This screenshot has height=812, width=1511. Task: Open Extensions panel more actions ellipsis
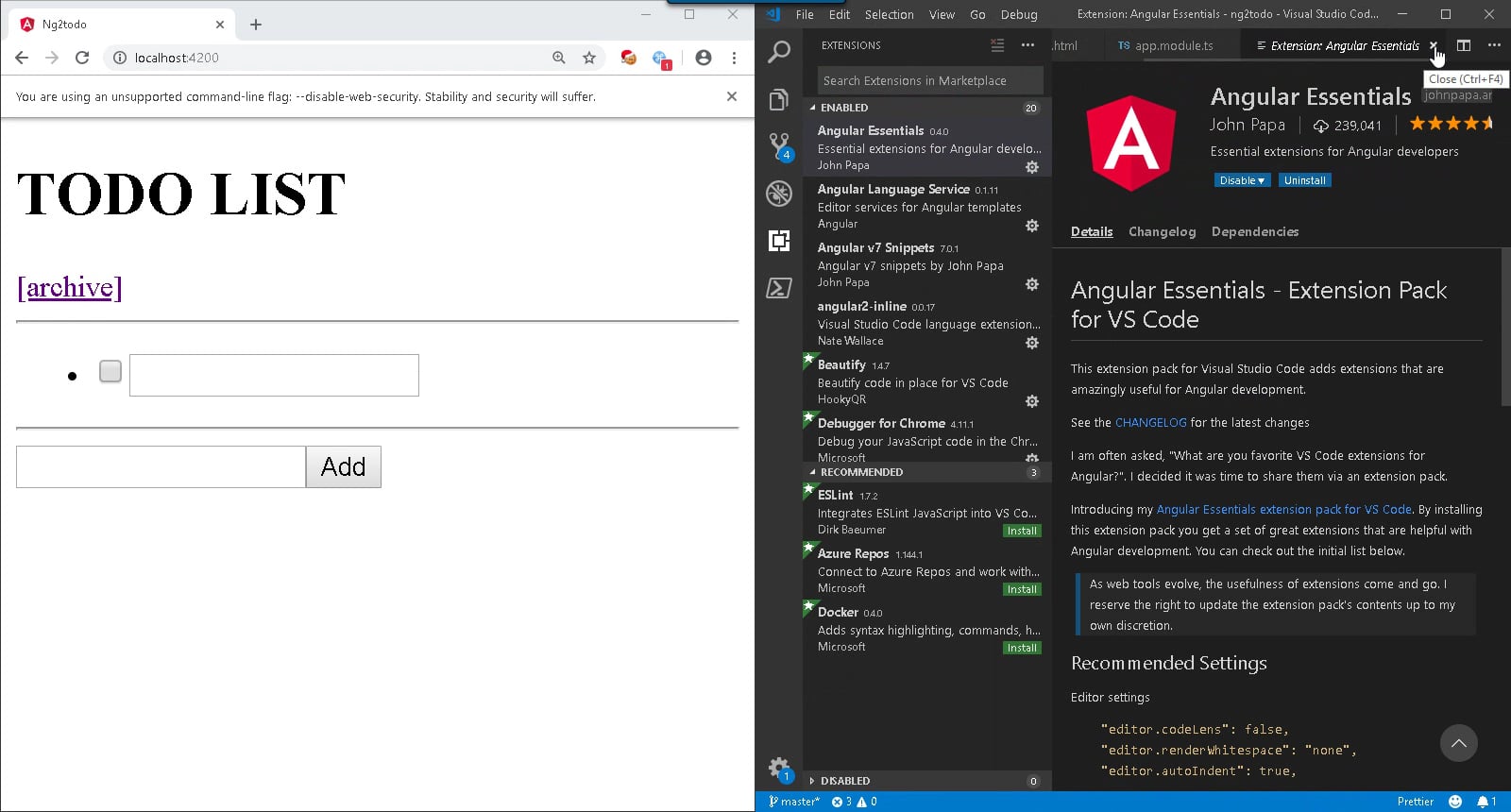pos(1027,45)
